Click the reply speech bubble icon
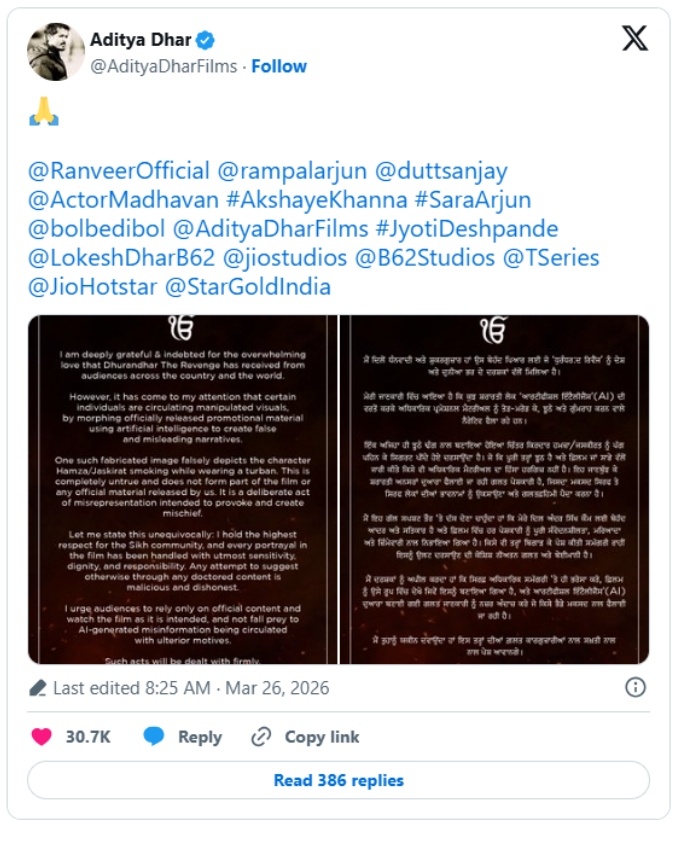 pyautogui.click(x=153, y=736)
